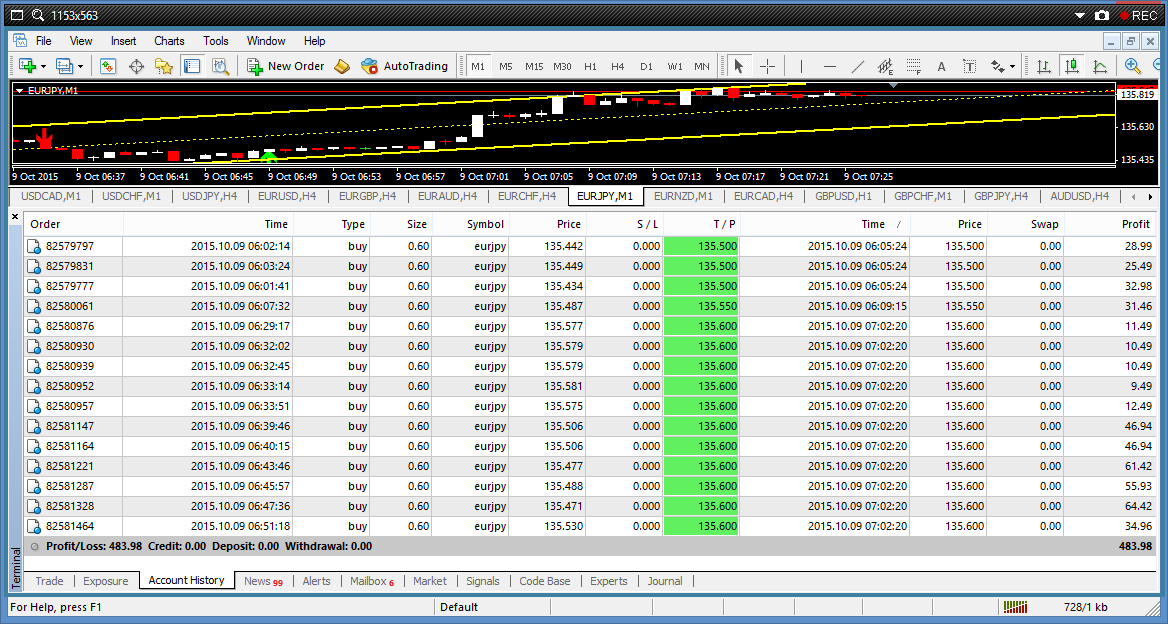Sort history by the Order column header
The width and height of the screenshot is (1168, 624).
pos(74,223)
